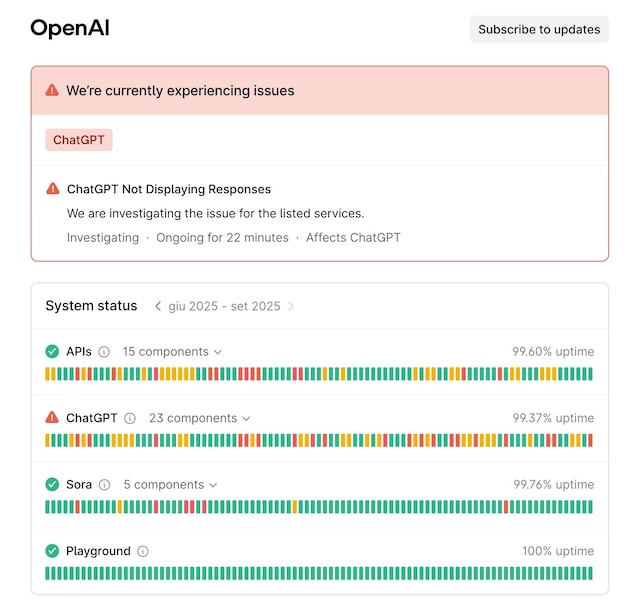Screen dimensions: 638x607
Task: Click the info icon next to Sora
Action: click(105, 485)
